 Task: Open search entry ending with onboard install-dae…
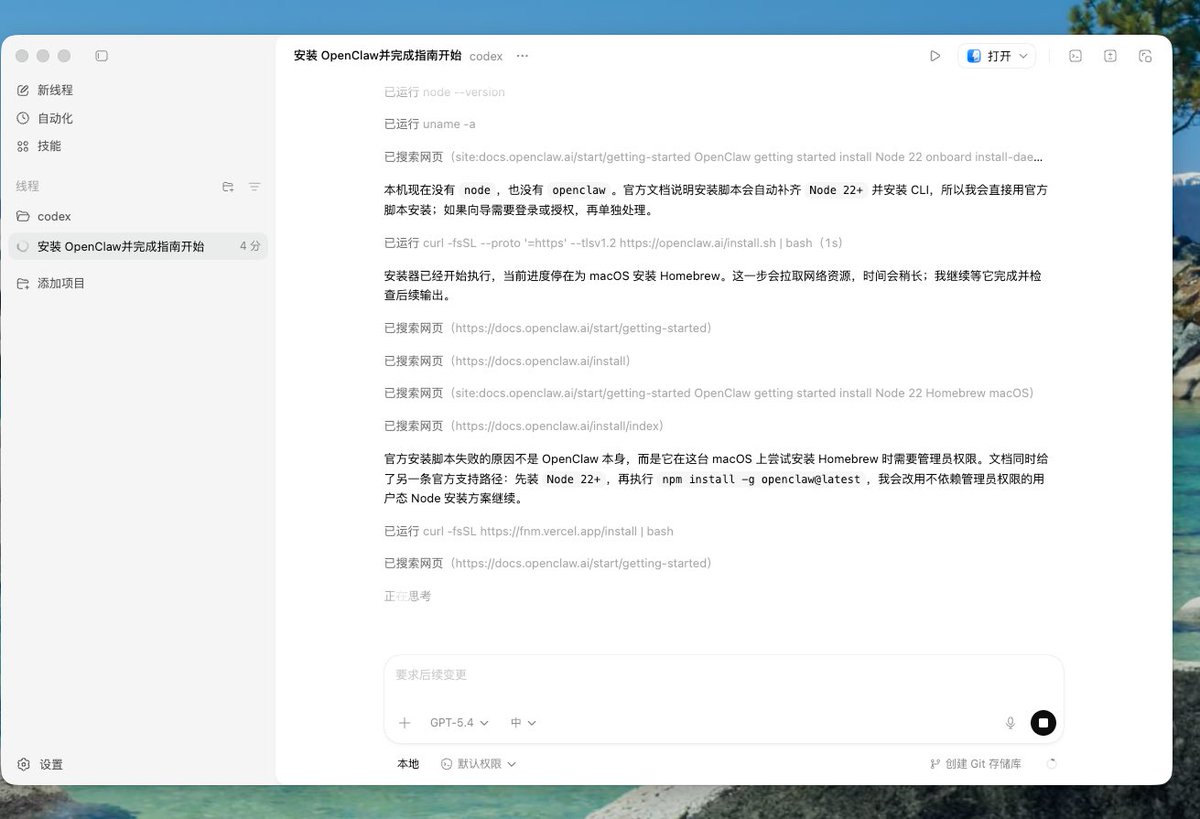pos(714,157)
